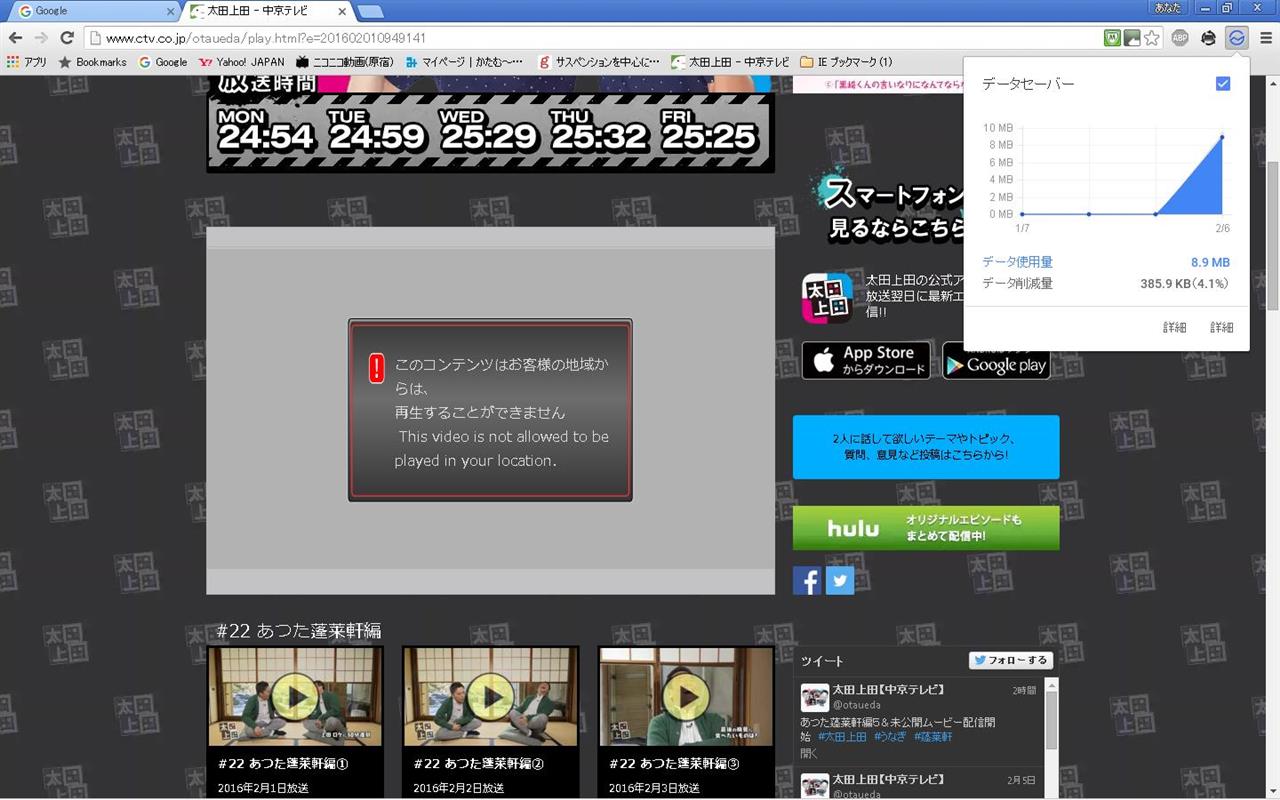
Task: Open the Bookmarks star folder in bookmarks bar
Action: click(93, 62)
